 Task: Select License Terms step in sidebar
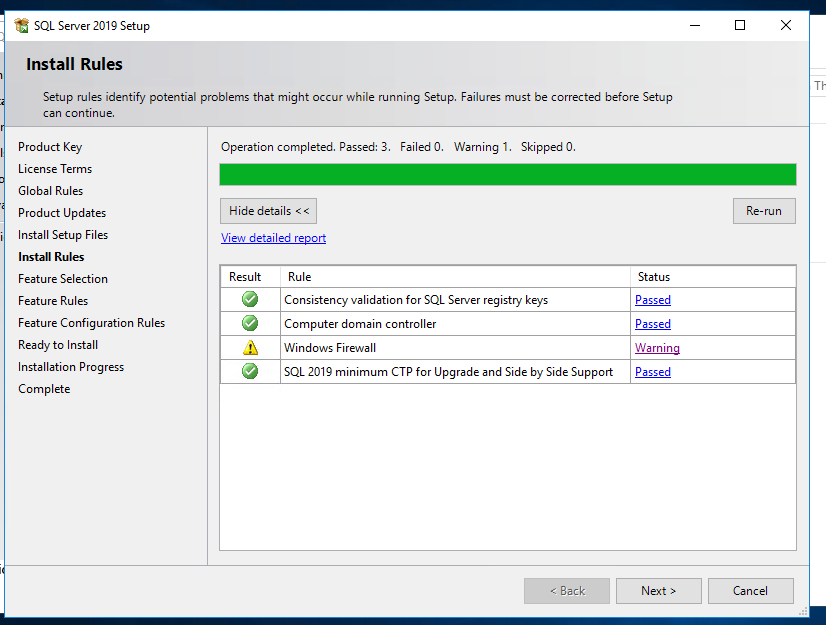(55, 169)
